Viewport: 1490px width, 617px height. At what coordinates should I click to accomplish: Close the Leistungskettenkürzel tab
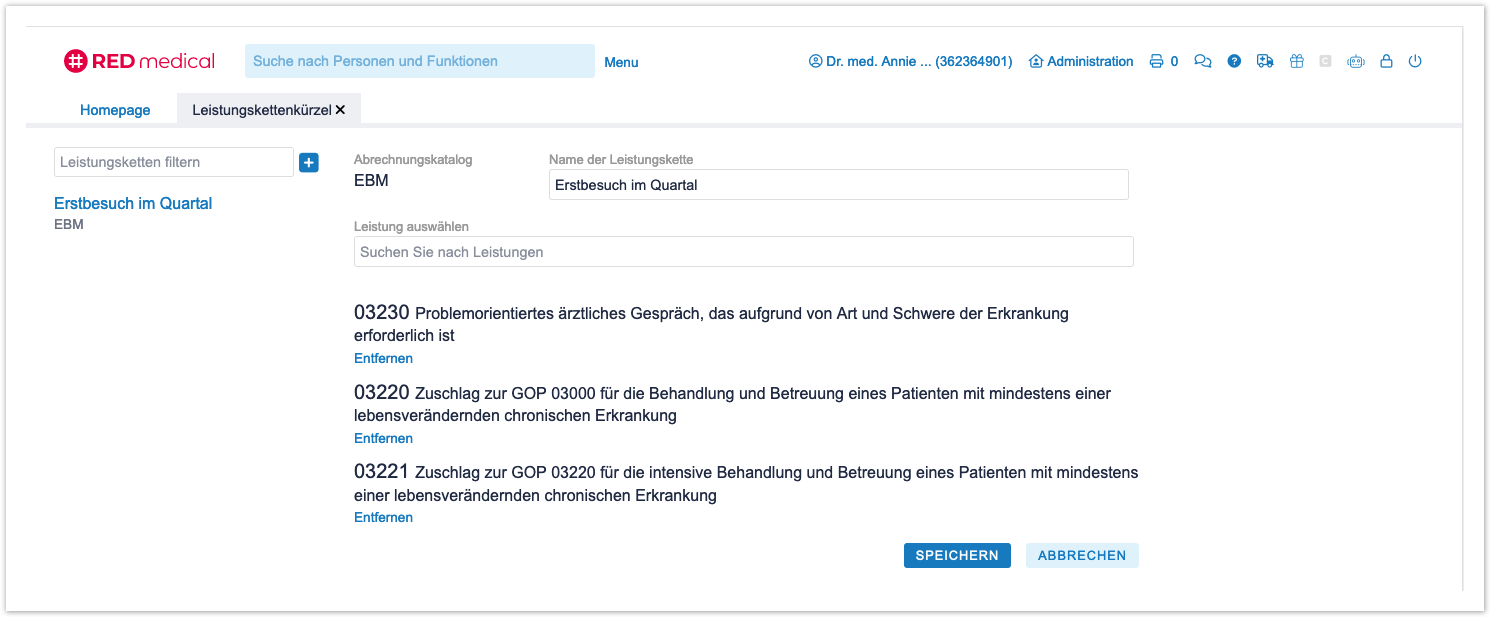341,110
